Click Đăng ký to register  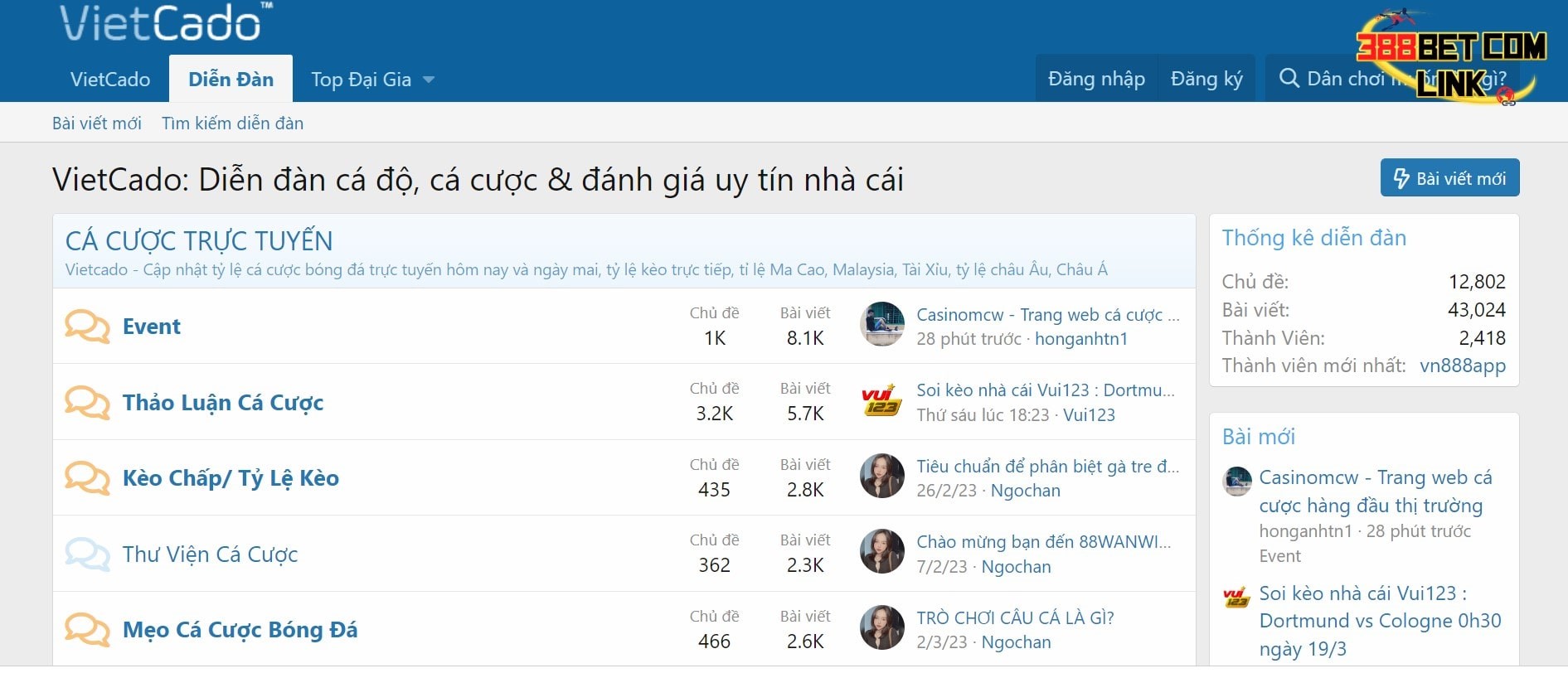[x=1206, y=79]
